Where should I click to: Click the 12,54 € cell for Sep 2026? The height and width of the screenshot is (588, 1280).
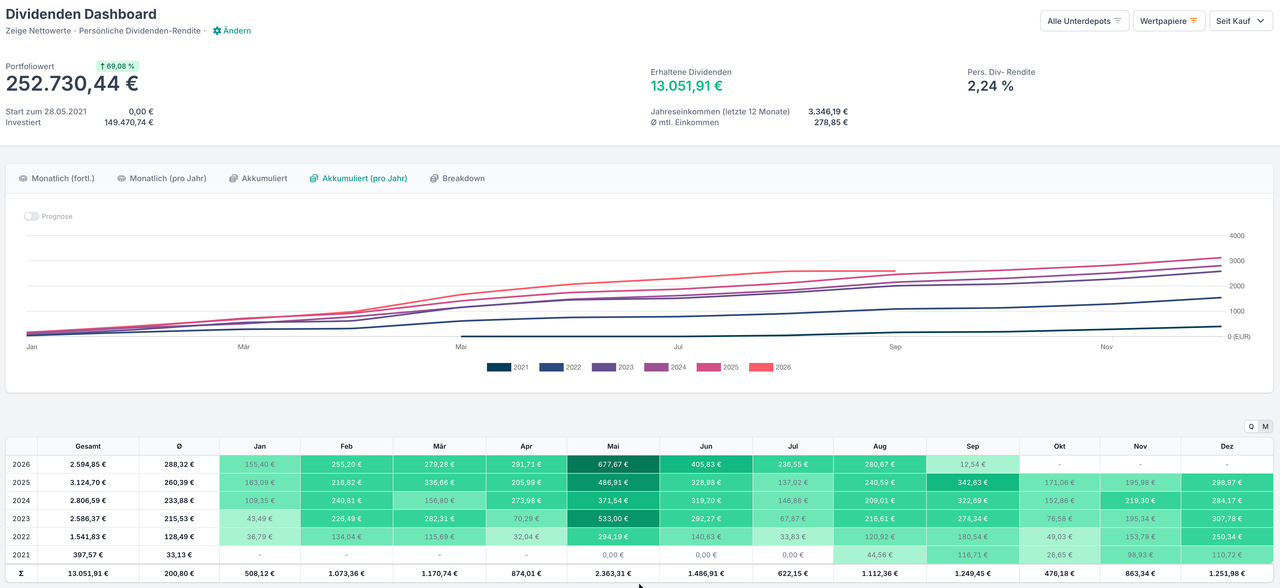click(x=973, y=464)
